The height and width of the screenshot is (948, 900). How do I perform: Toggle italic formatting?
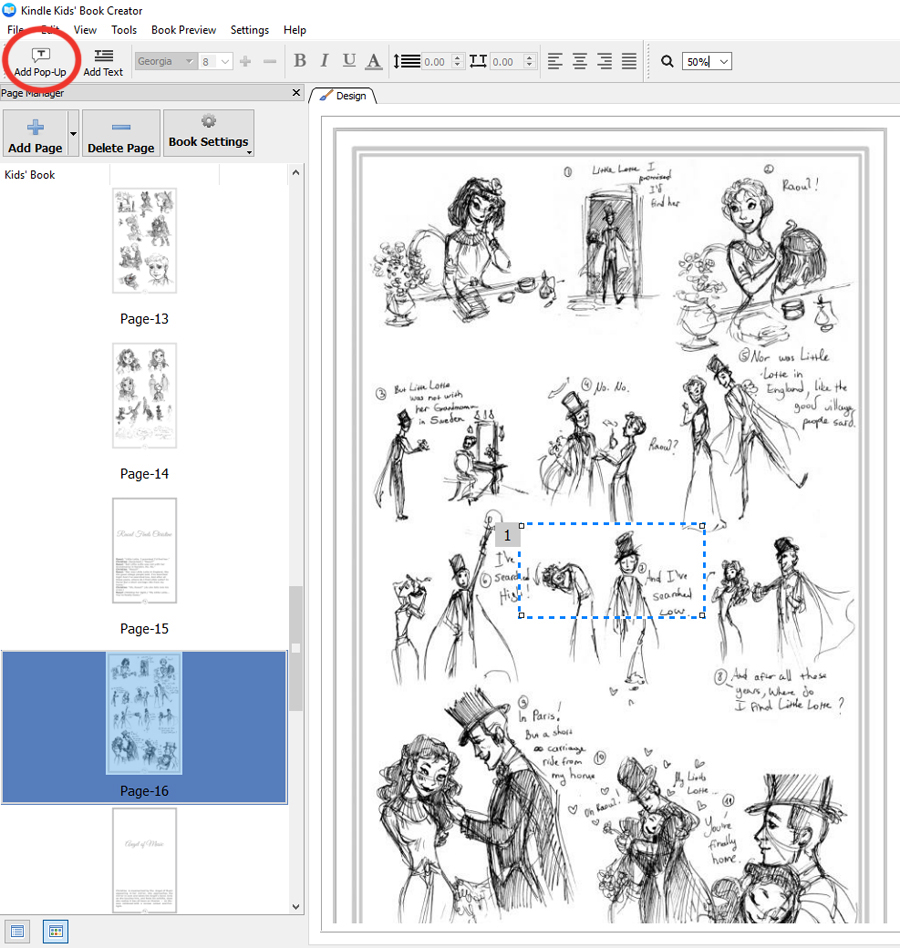[325, 60]
